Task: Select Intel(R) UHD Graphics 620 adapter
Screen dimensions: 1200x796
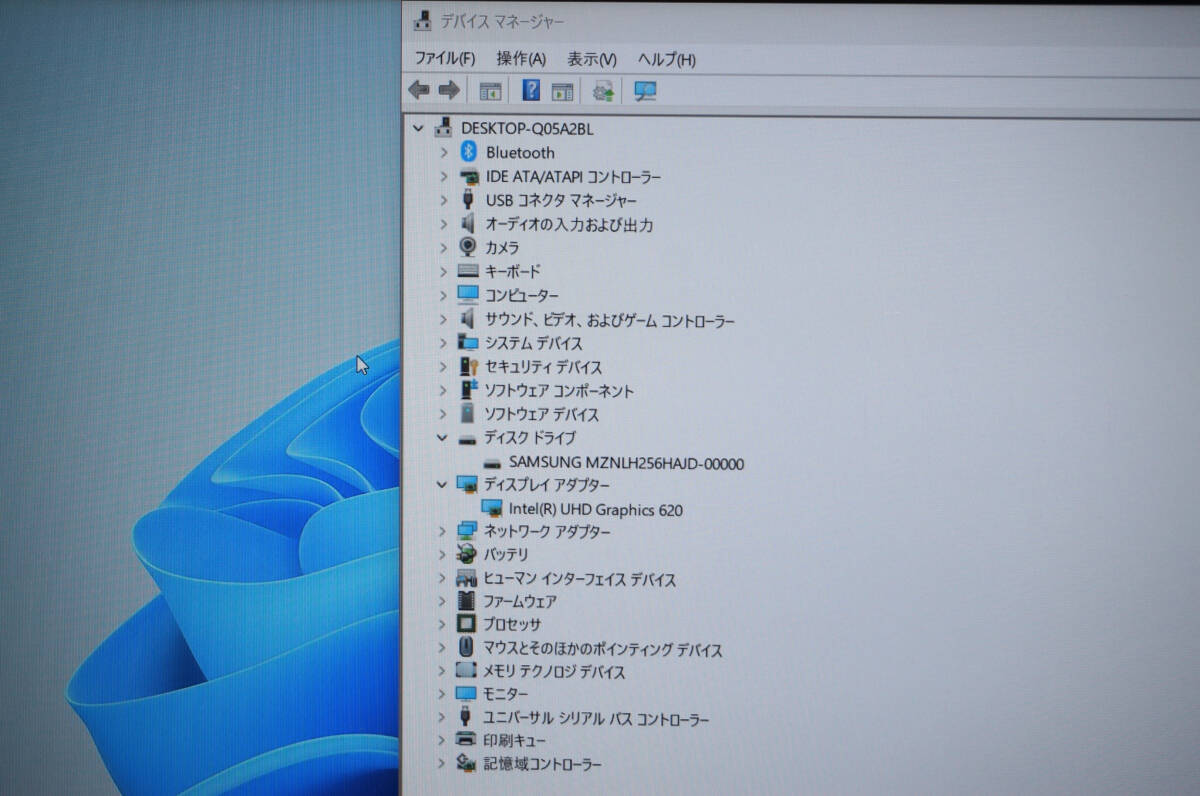Action: [x=596, y=510]
